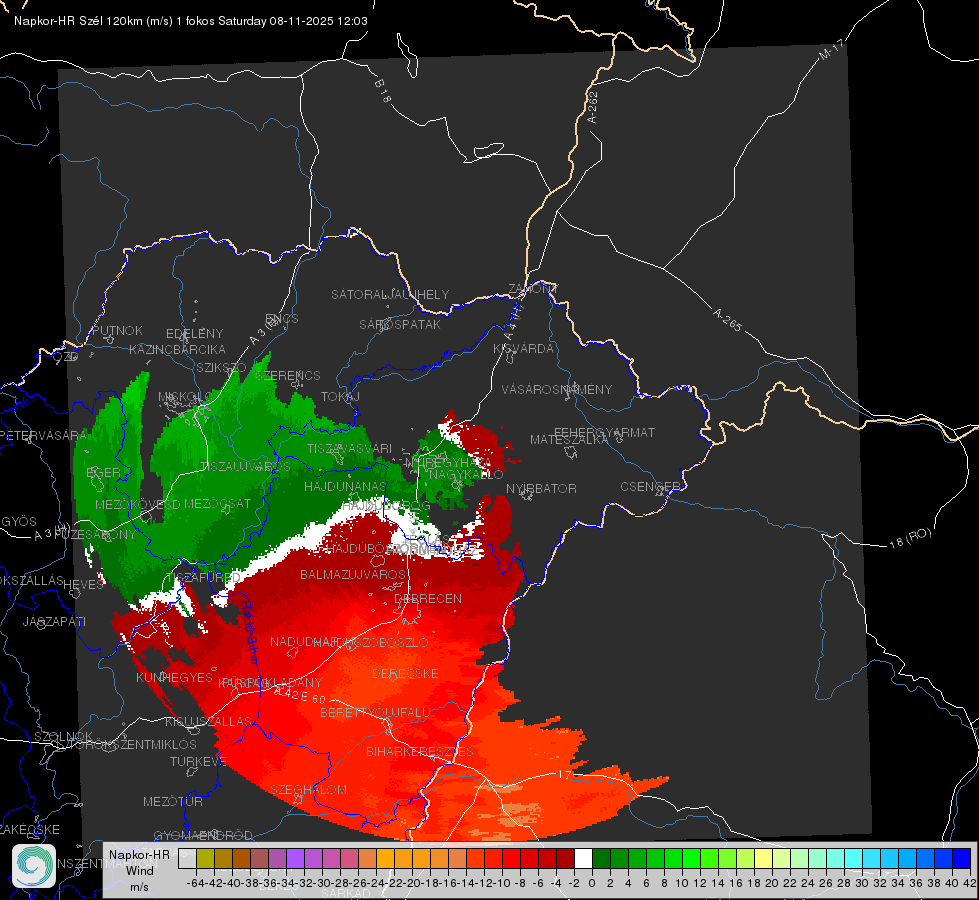Click the SÁROSPATAK city label
The height and width of the screenshot is (900, 979).
(x=400, y=325)
